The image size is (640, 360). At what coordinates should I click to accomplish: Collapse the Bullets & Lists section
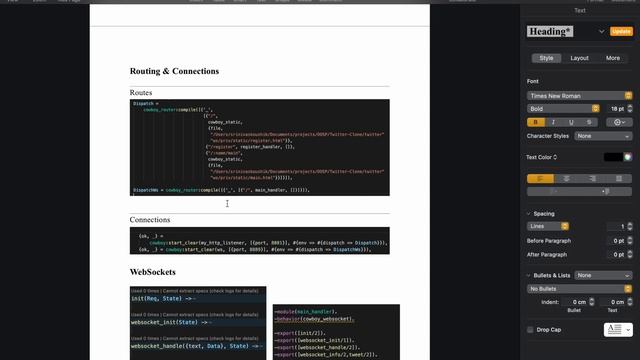(x=529, y=276)
